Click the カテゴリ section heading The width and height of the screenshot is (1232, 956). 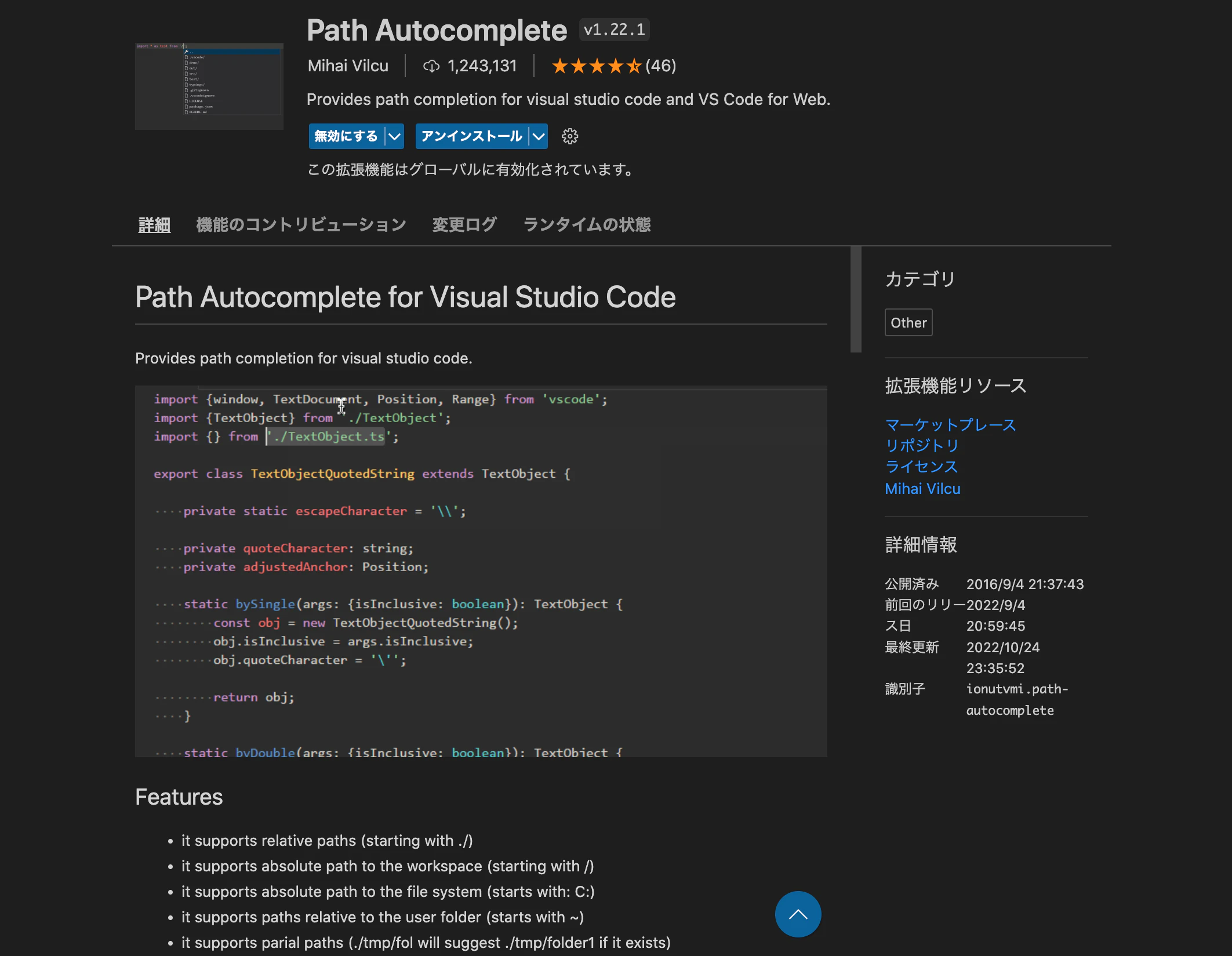tap(920, 279)
